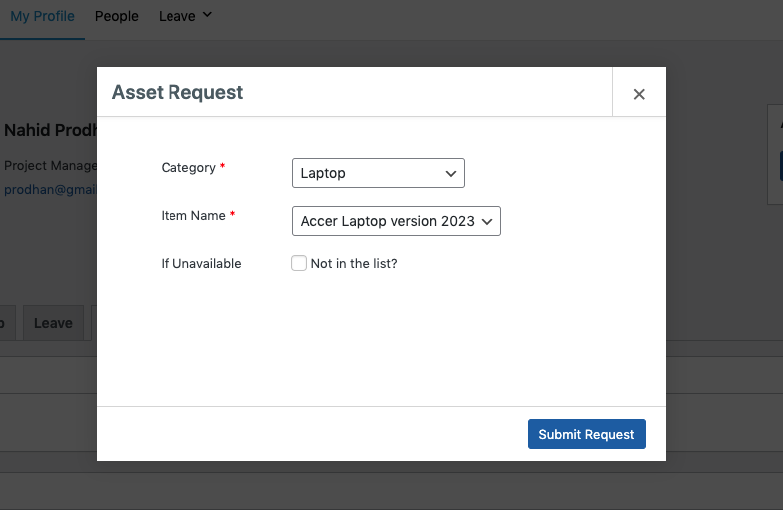Switch to the My Profile tab
This screenshot has width=783, height=510.
42,16
